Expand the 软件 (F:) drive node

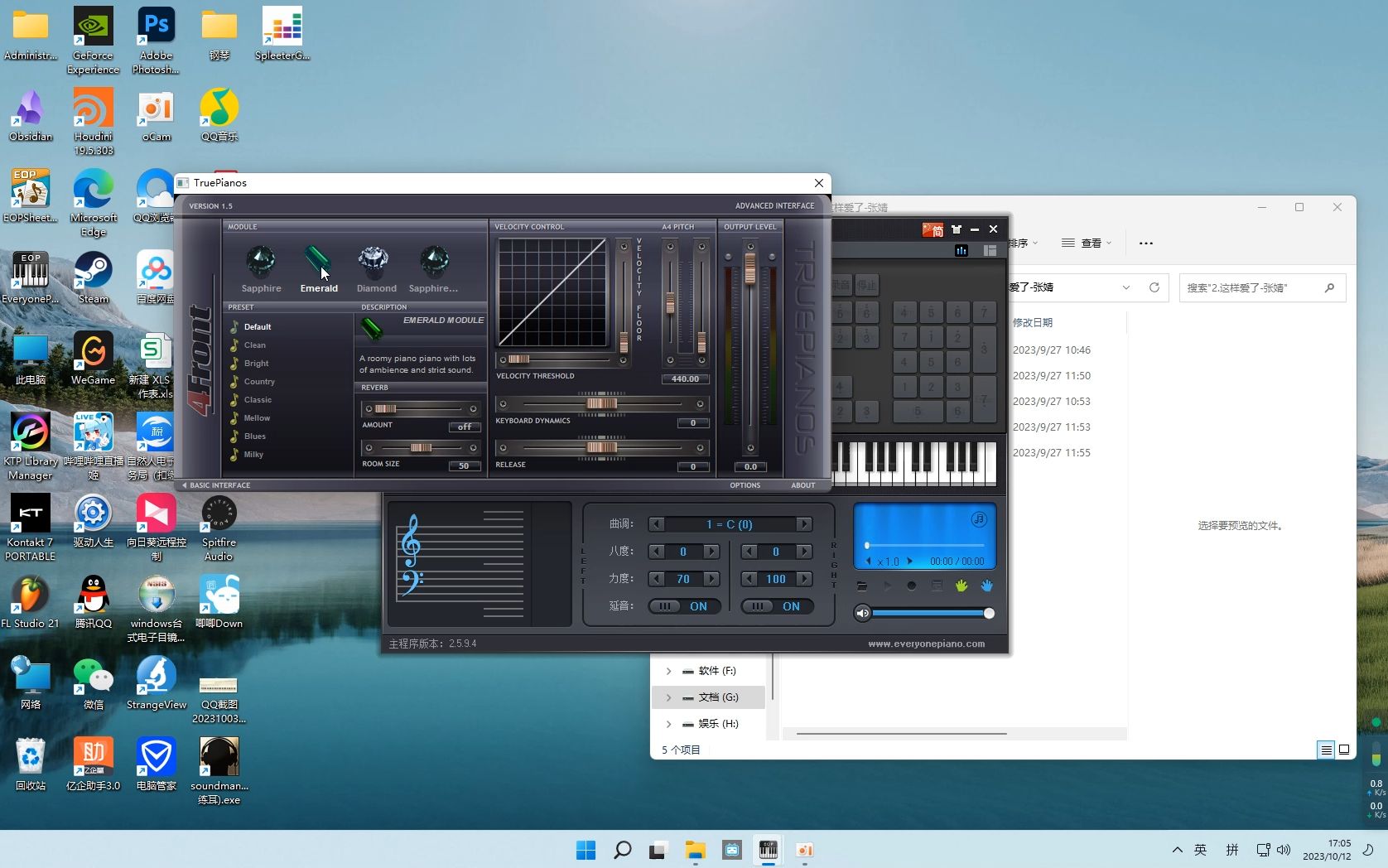[669, 671]
